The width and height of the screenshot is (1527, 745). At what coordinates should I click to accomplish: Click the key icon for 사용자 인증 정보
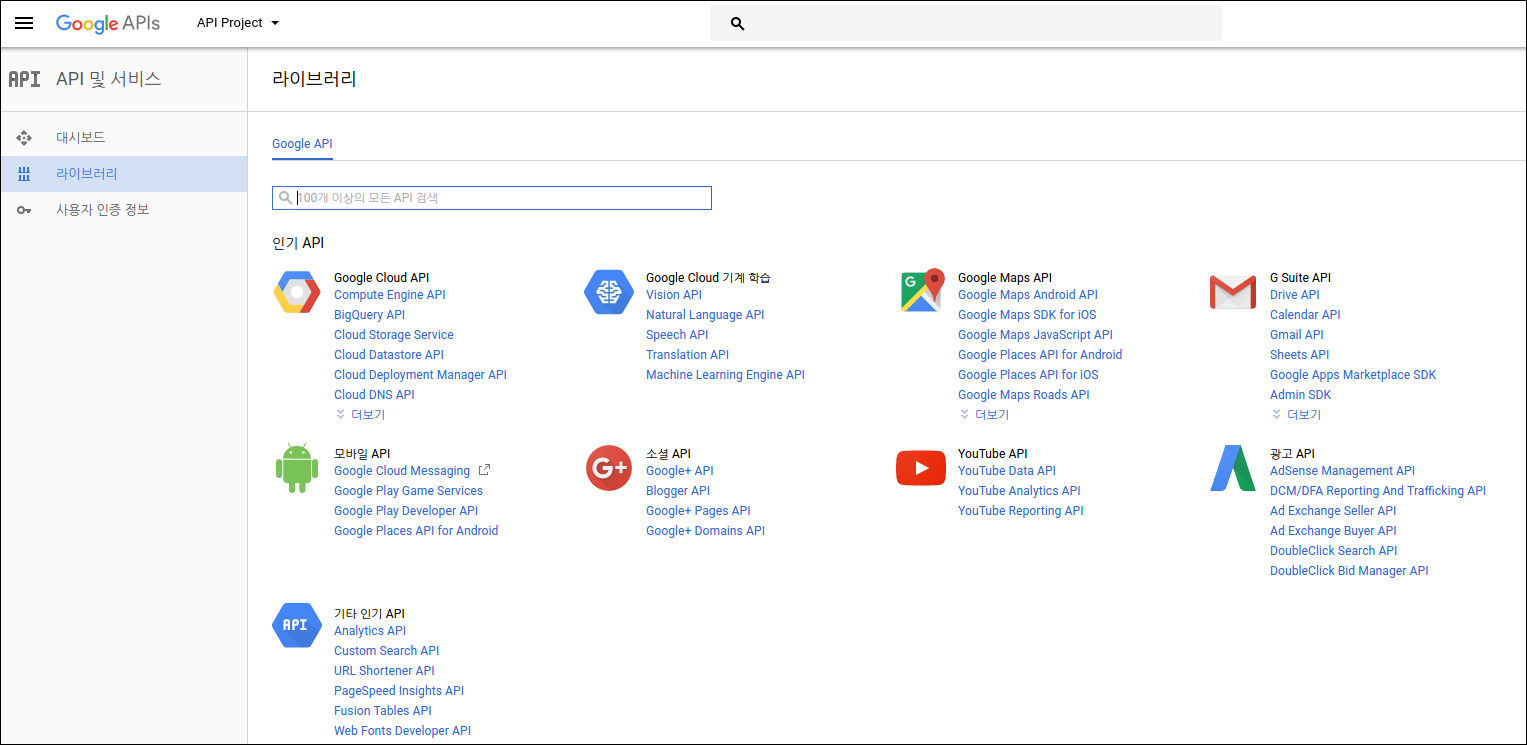point(25,210)
